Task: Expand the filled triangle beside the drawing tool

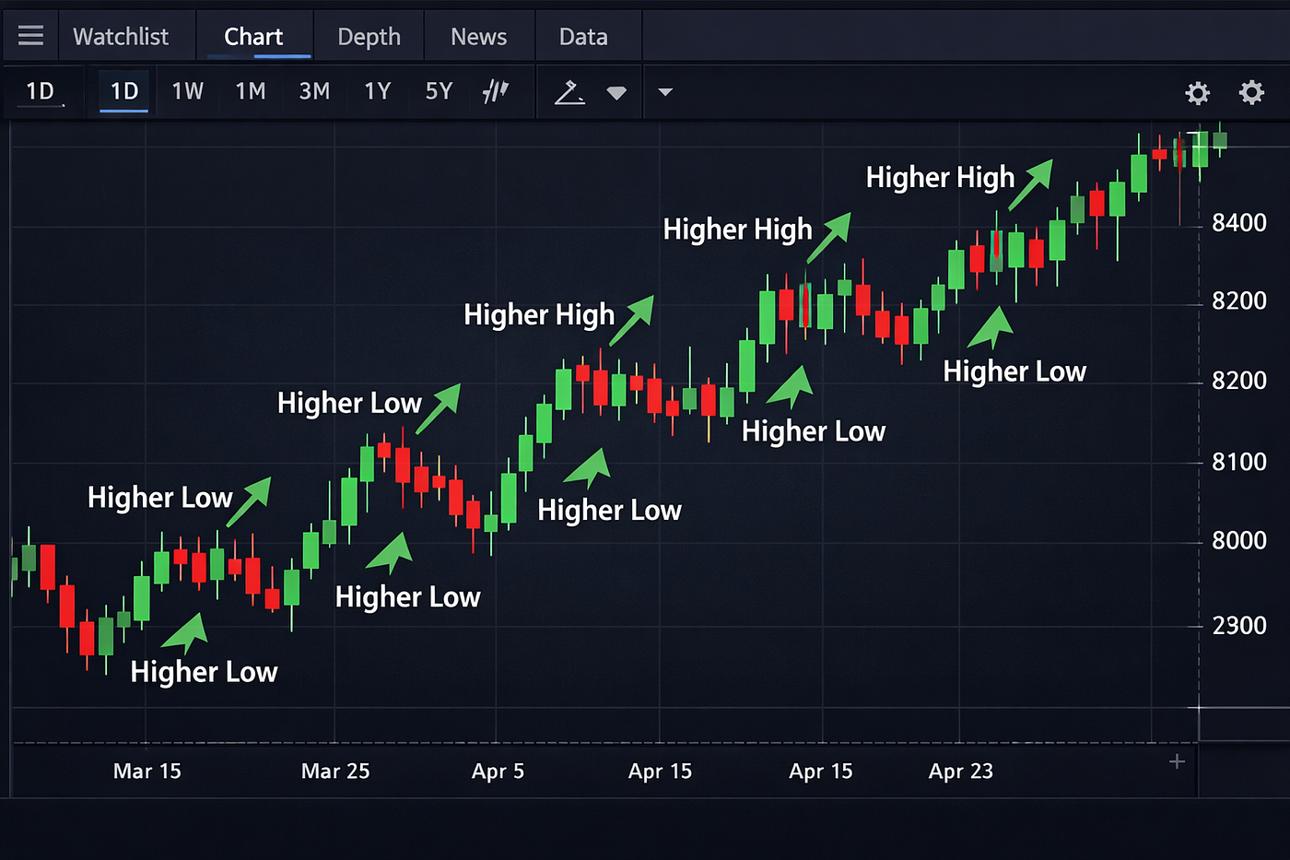Action: pyautogui.click(x=617, y=93)
